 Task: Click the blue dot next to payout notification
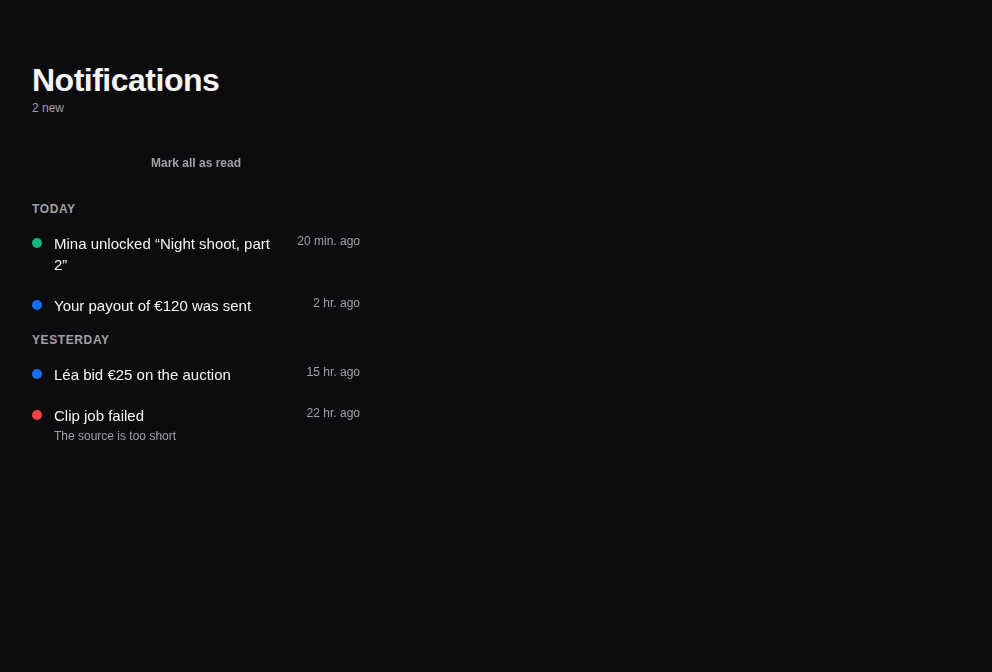point(37,305)
